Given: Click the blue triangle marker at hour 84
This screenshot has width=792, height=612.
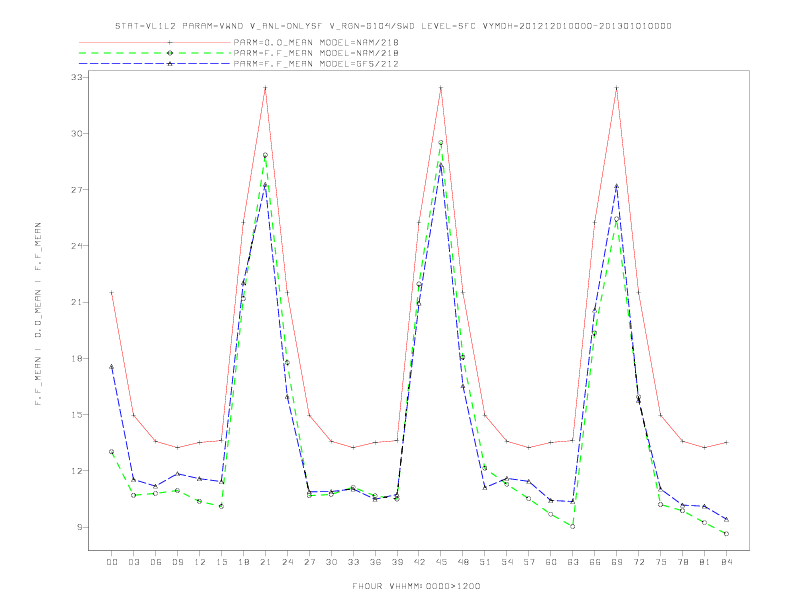Looking at the screenshot, I should tap(726, 519).
